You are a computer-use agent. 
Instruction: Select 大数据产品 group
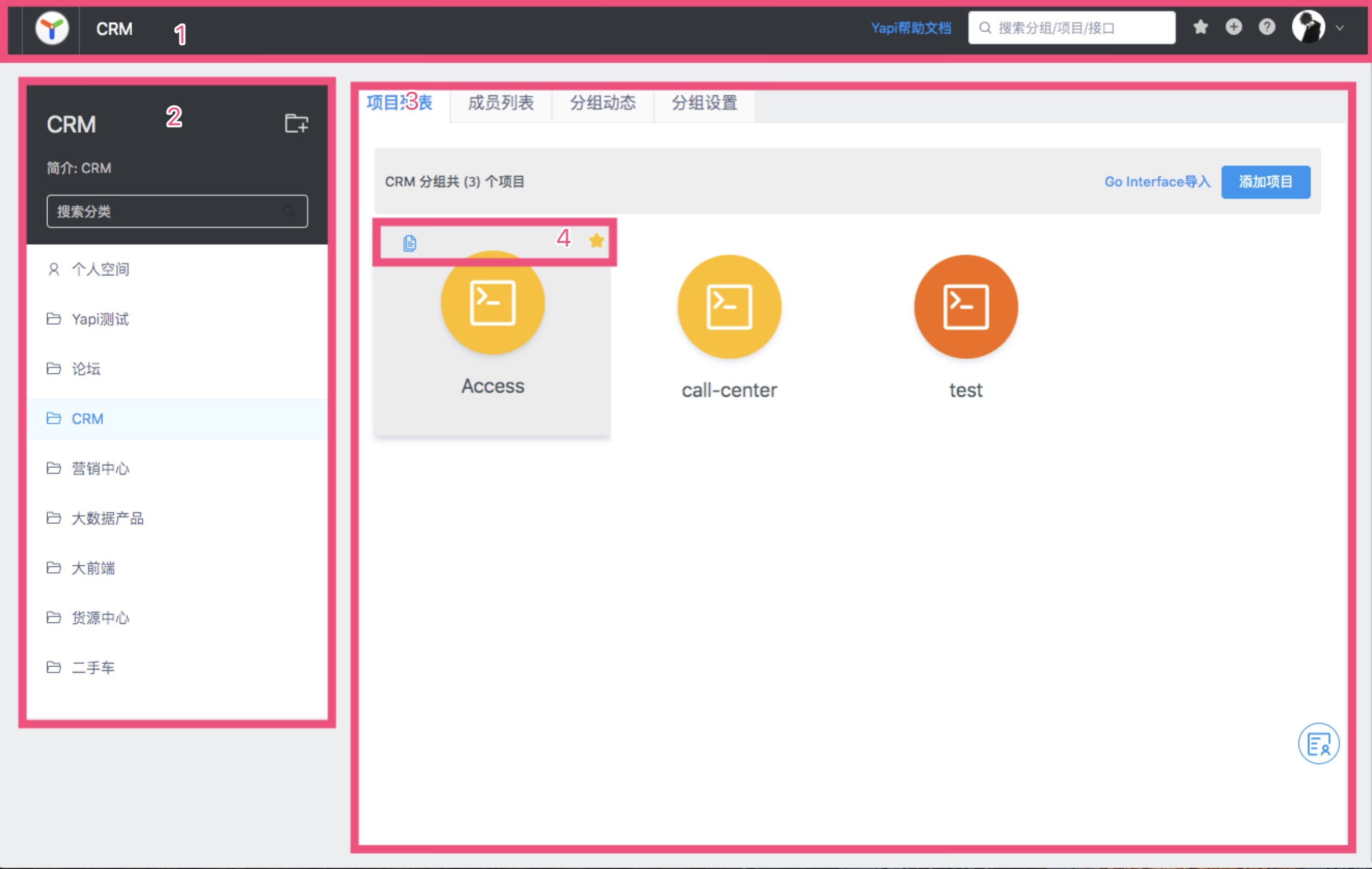(x=177, y=518)
